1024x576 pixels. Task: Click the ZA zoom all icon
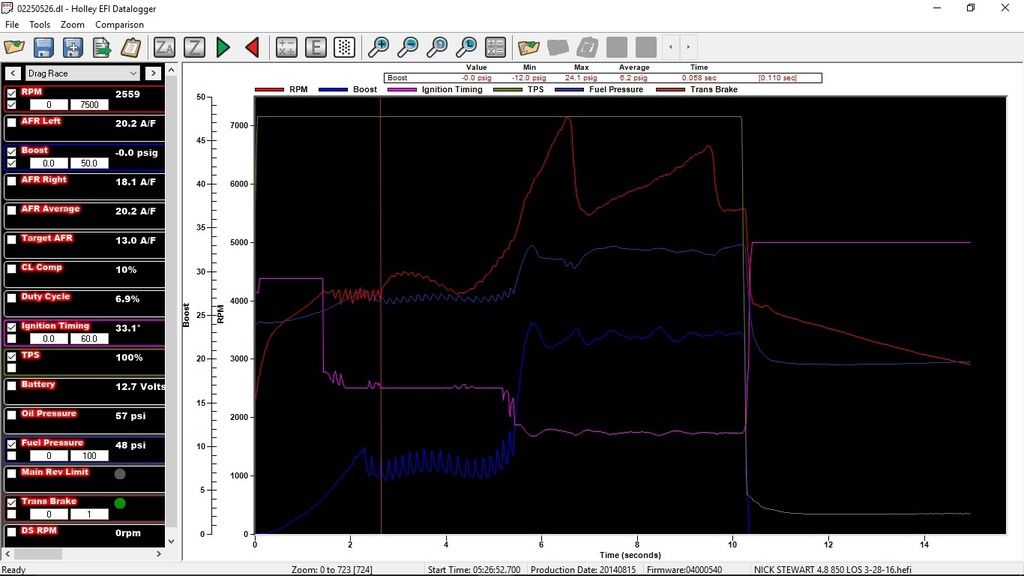tap(164, 47)
